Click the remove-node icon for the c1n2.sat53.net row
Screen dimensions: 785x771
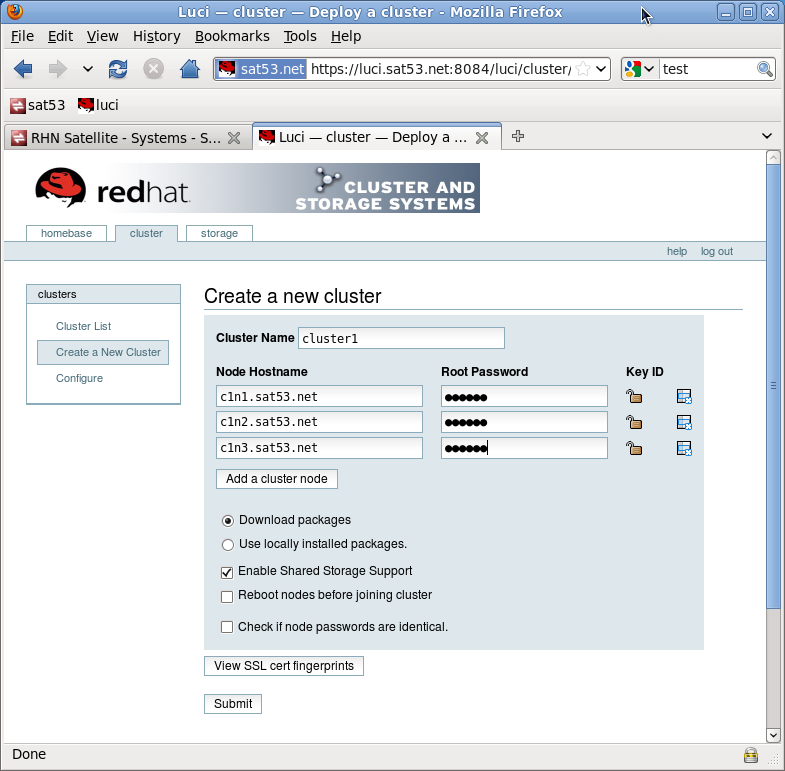pyautogui.click(x=684, y=423)
